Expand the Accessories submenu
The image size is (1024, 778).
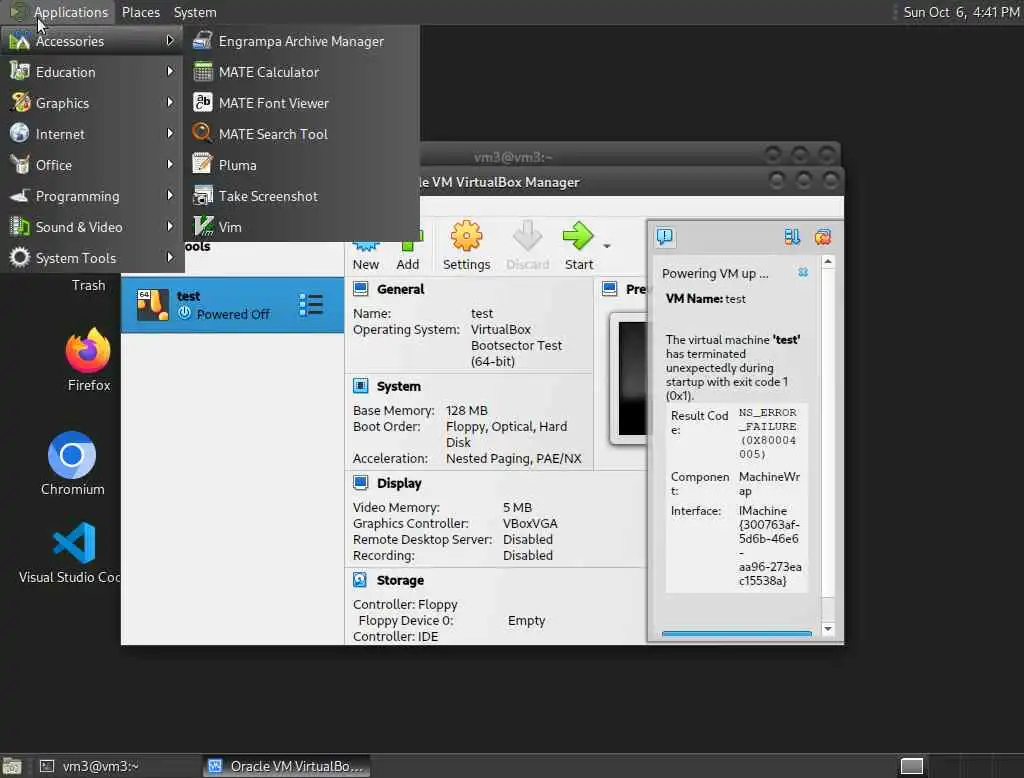[92, 41]
